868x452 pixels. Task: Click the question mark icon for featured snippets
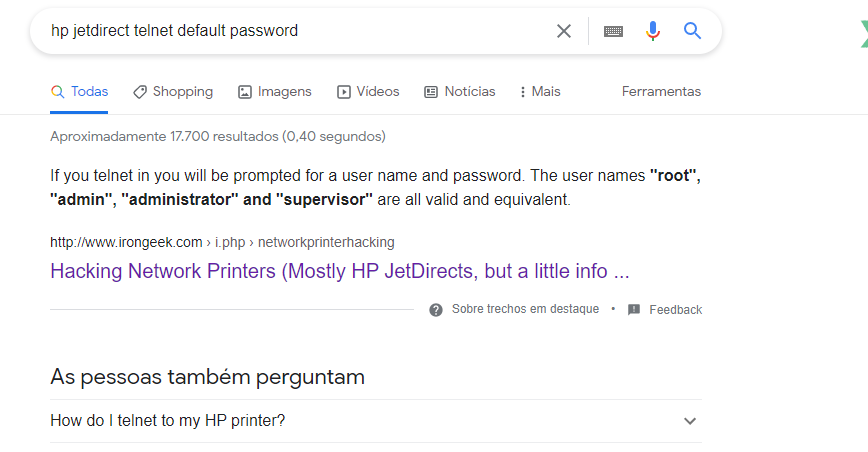click(x=436, y=310)
